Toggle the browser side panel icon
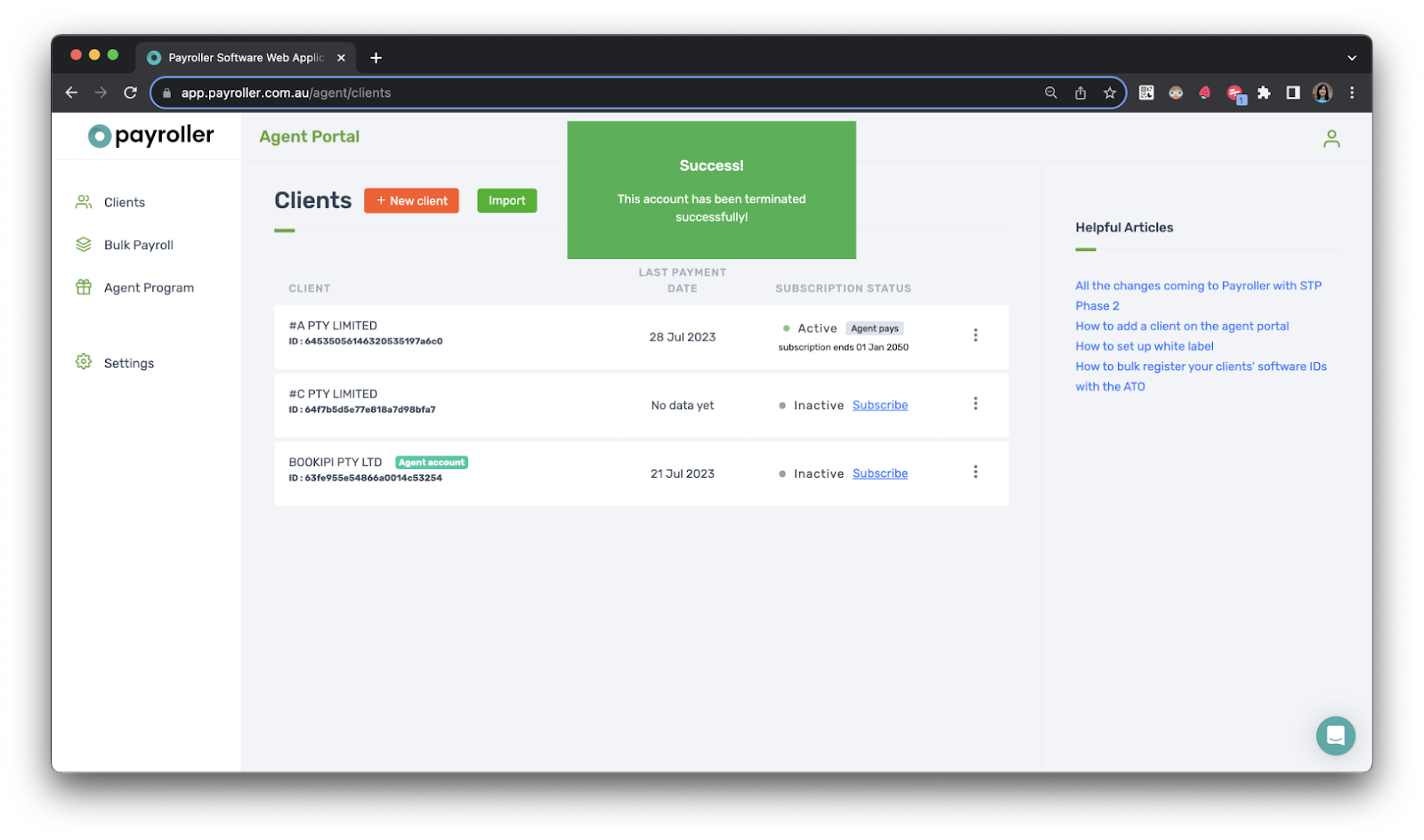This screenshot has width=1424, height=840. (x=1293, y=93)
